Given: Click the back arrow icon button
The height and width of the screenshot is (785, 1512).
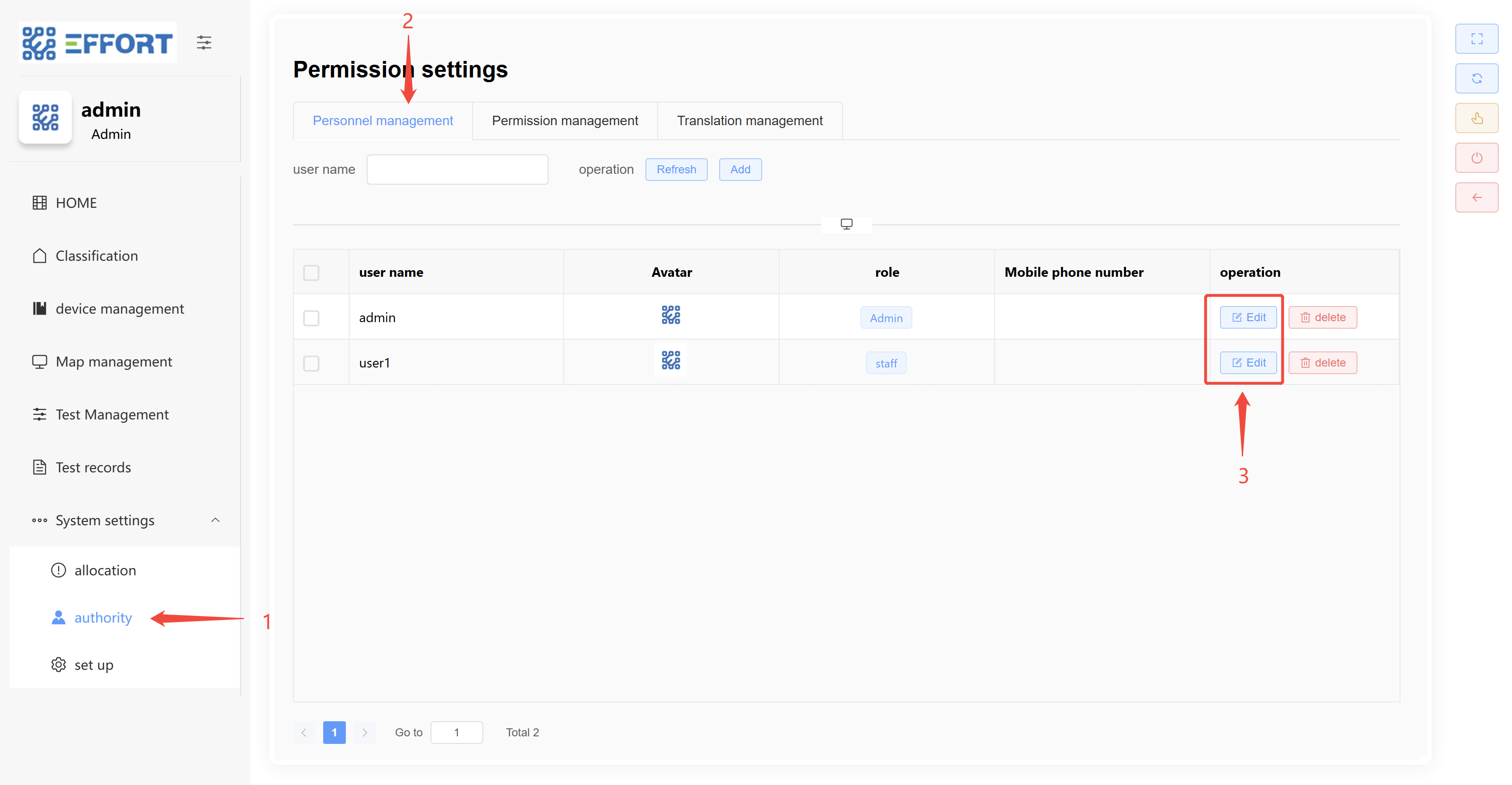Looking at the screenshot, I should (1476, 198).
